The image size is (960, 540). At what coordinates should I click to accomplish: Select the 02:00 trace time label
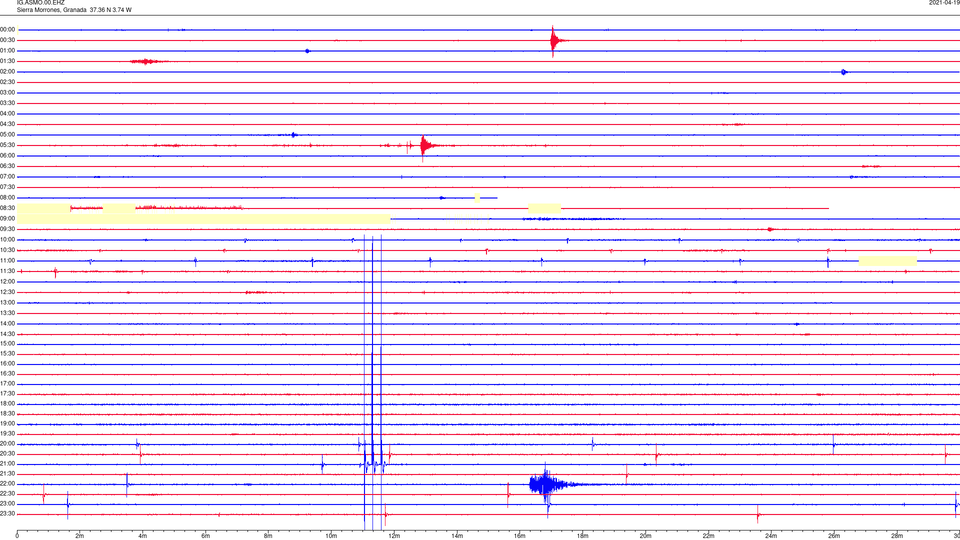tap(8, 72)
